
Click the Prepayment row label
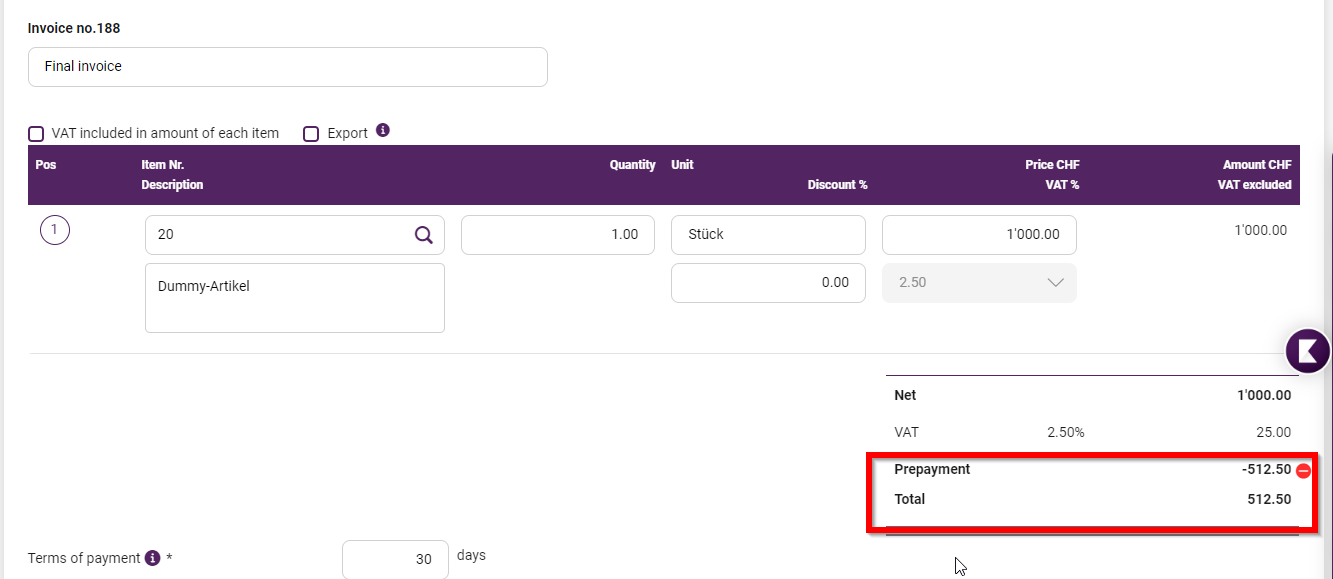tap(932, 469)
